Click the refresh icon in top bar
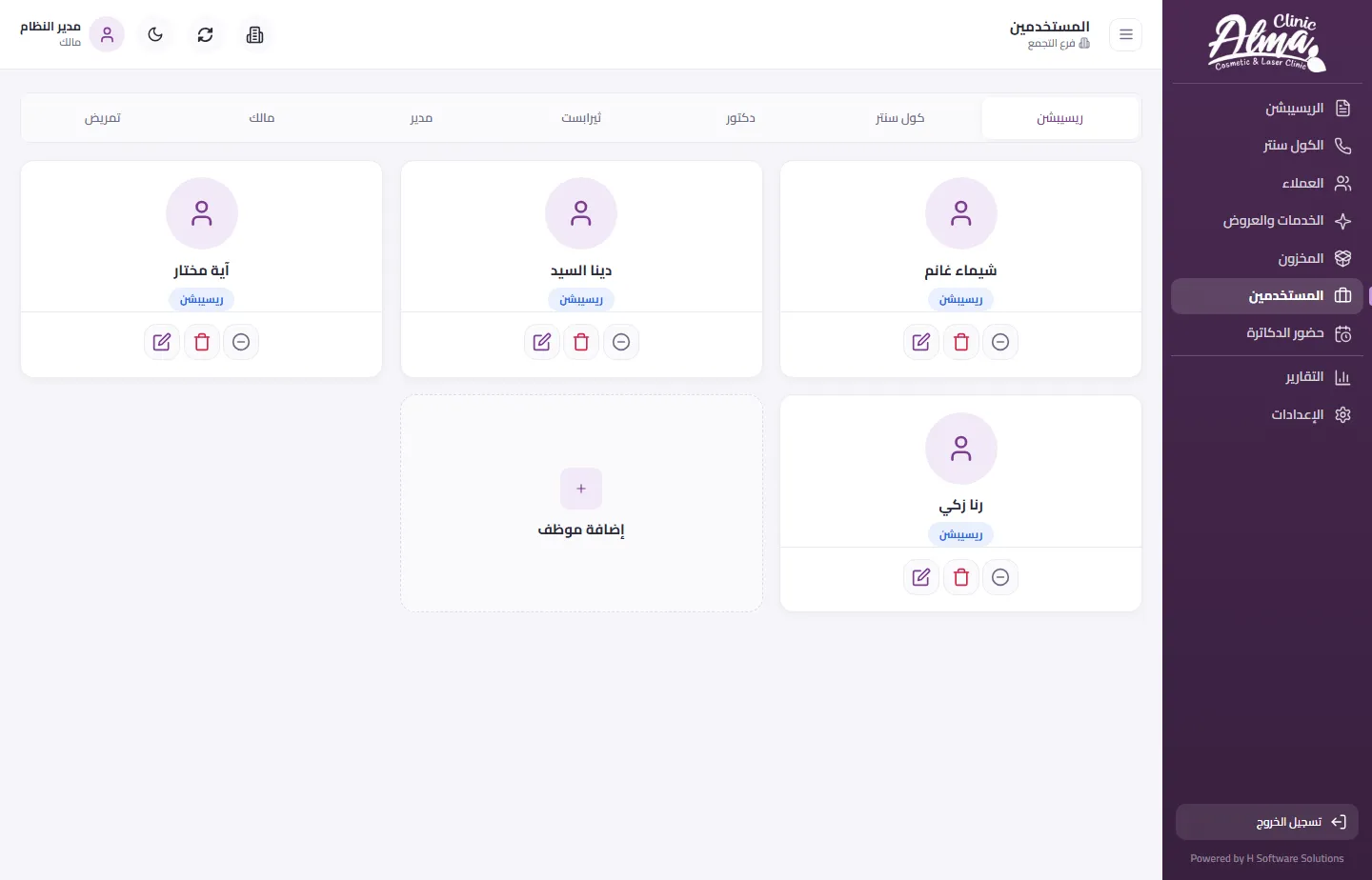This screenshot has height=880, width=1372. click(205, 35)
